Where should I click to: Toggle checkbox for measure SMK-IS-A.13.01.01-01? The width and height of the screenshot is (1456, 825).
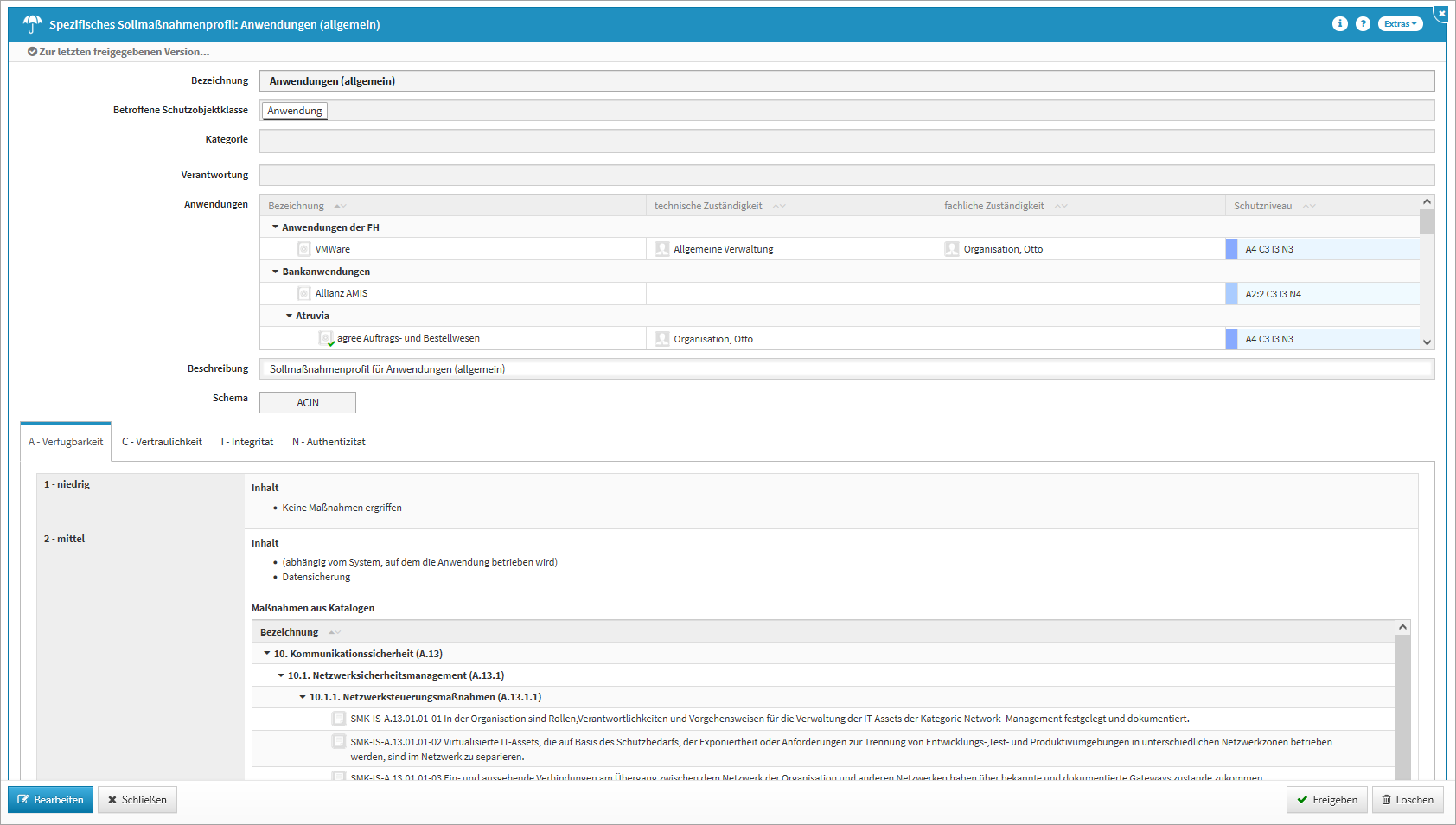[x=339, y=719]
